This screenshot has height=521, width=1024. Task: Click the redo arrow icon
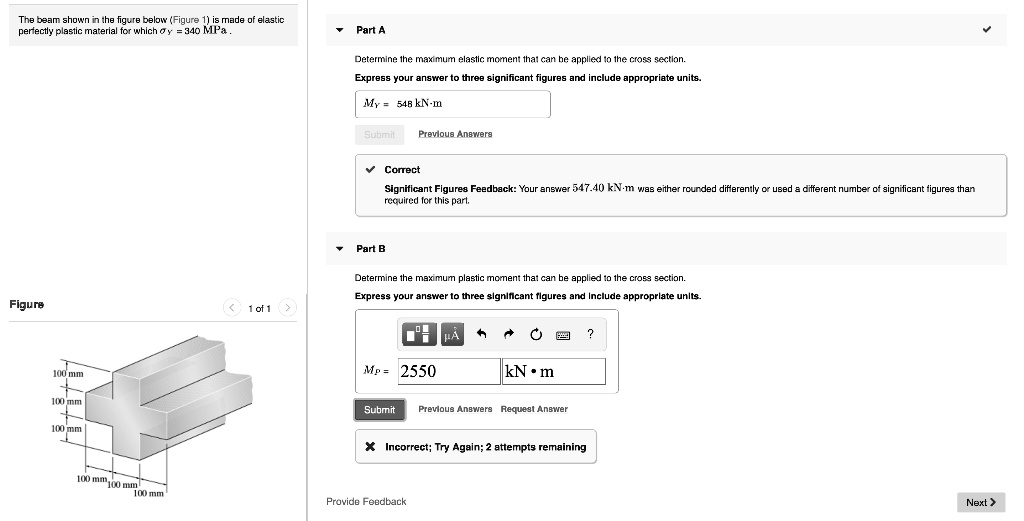click(508, 335)
